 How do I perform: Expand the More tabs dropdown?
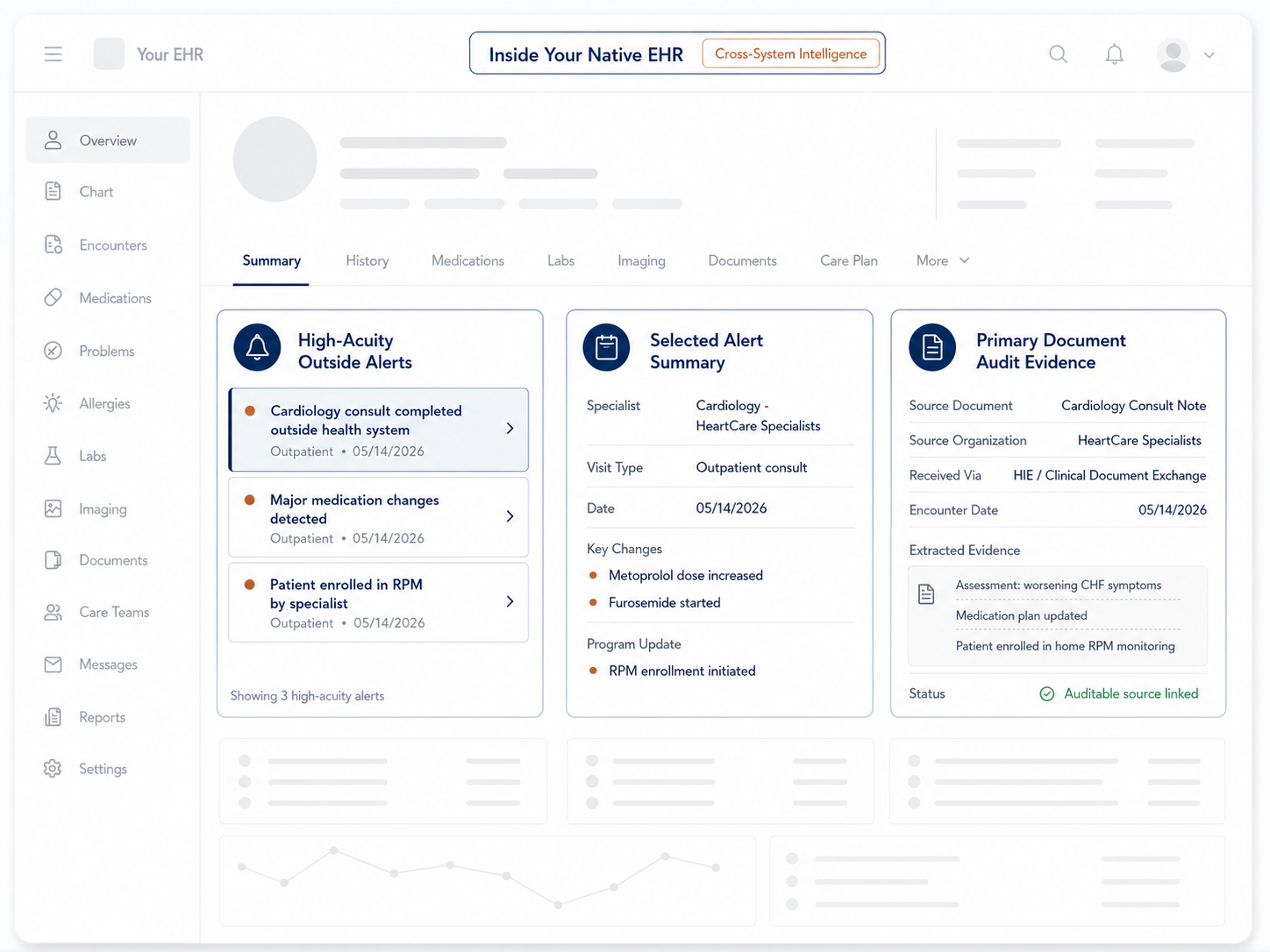[x=943, y=260]
